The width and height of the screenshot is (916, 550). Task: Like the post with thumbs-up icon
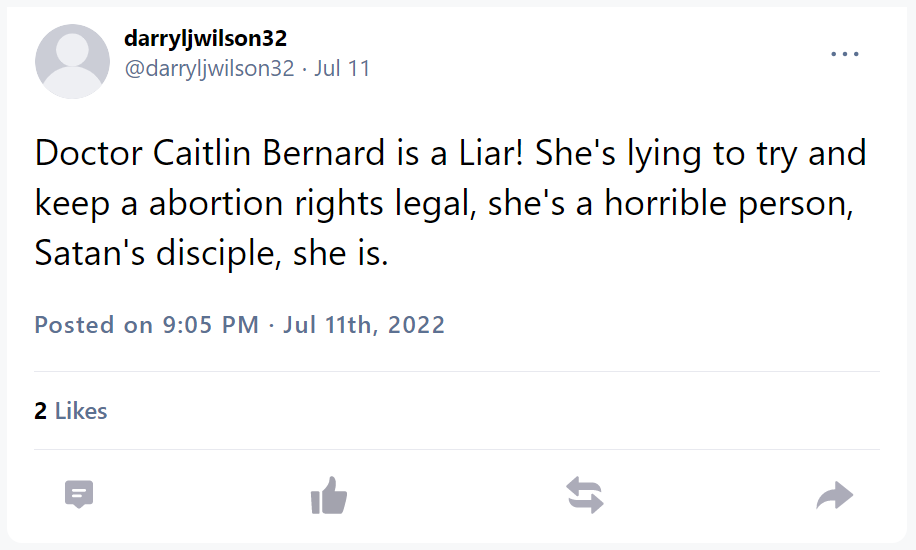click(328, 495)
